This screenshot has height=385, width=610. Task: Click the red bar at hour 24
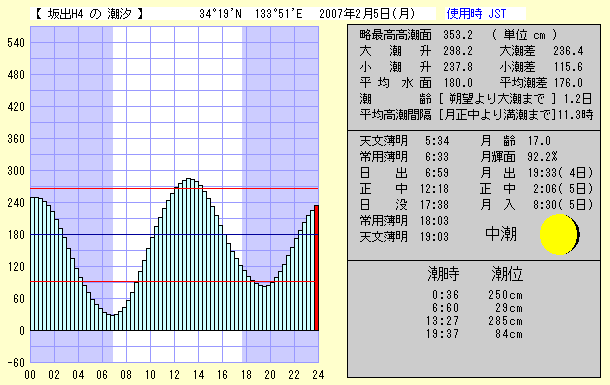(x=317, y=268)
